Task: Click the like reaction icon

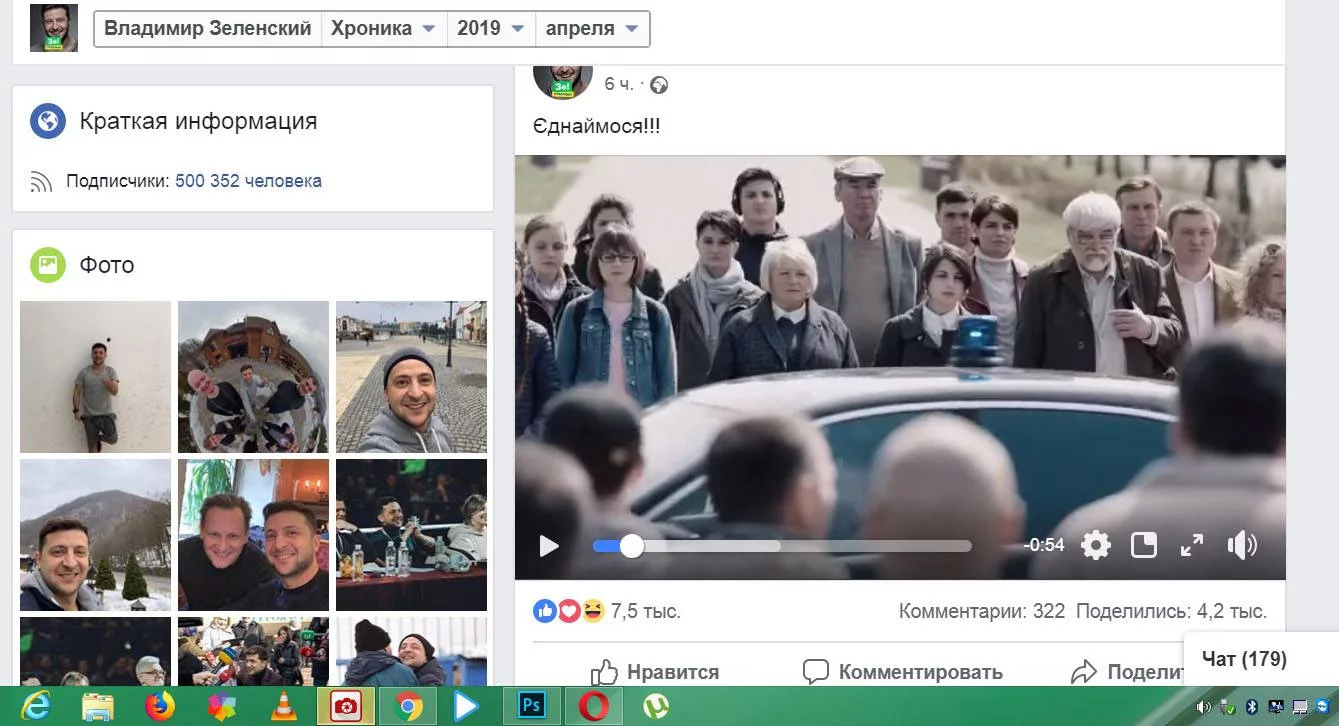Action: (545, 610)
